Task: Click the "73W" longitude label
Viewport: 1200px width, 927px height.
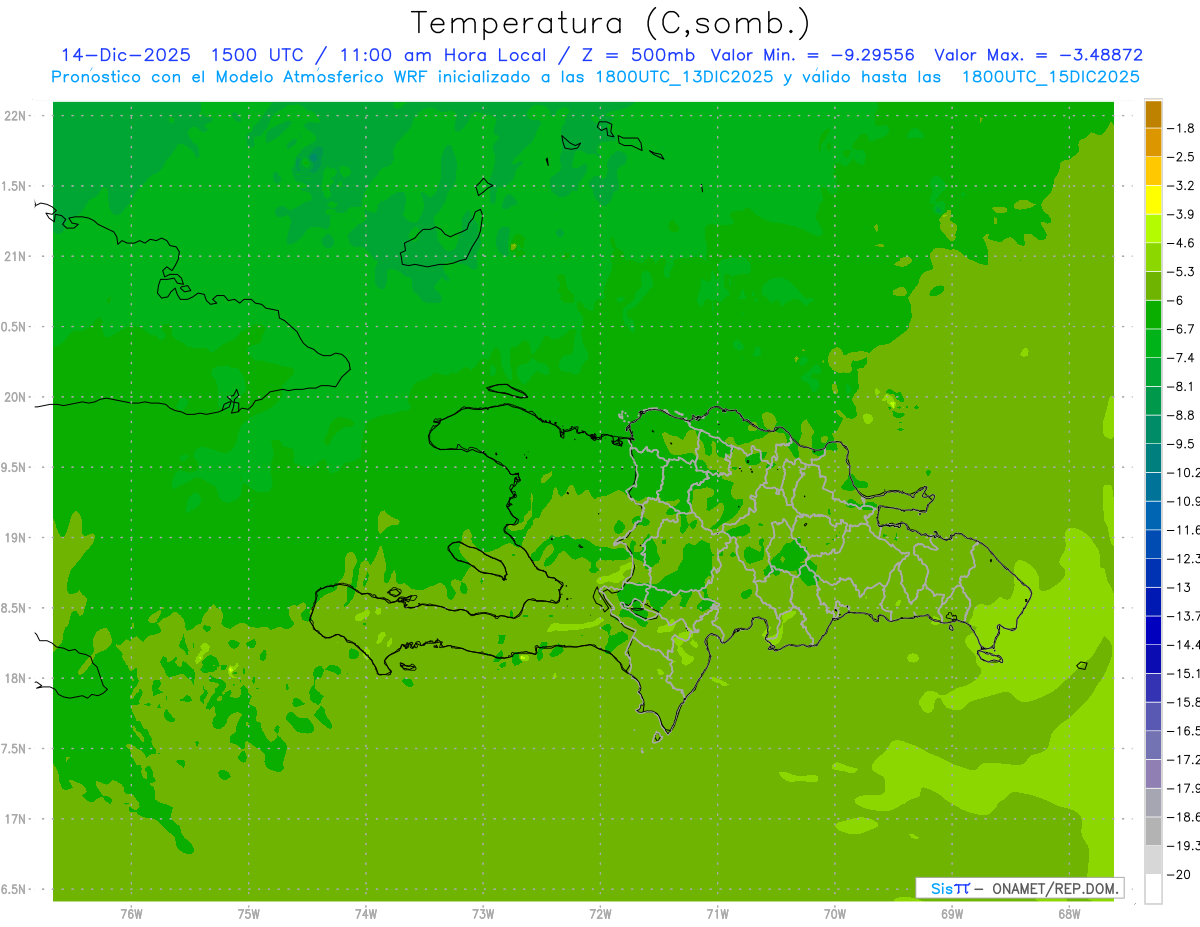Action: click(x=483, y=914)
